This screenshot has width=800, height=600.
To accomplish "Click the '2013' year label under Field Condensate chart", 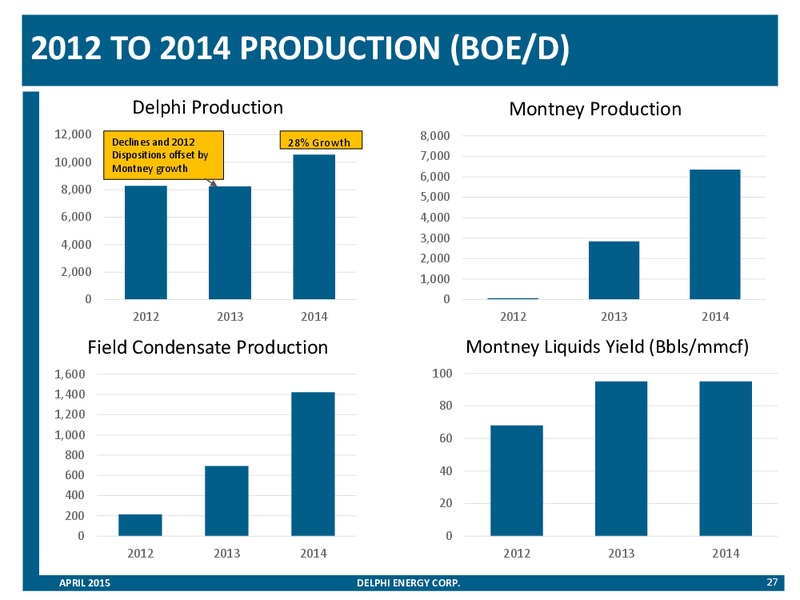I will pyautogui.click(x=227, y=554).
